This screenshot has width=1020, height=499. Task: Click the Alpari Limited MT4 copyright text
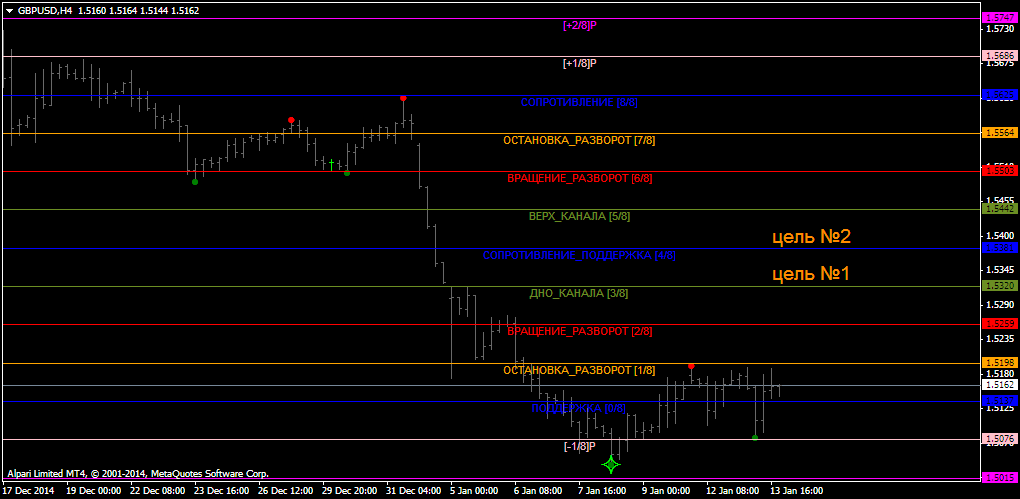pos(138,474)
